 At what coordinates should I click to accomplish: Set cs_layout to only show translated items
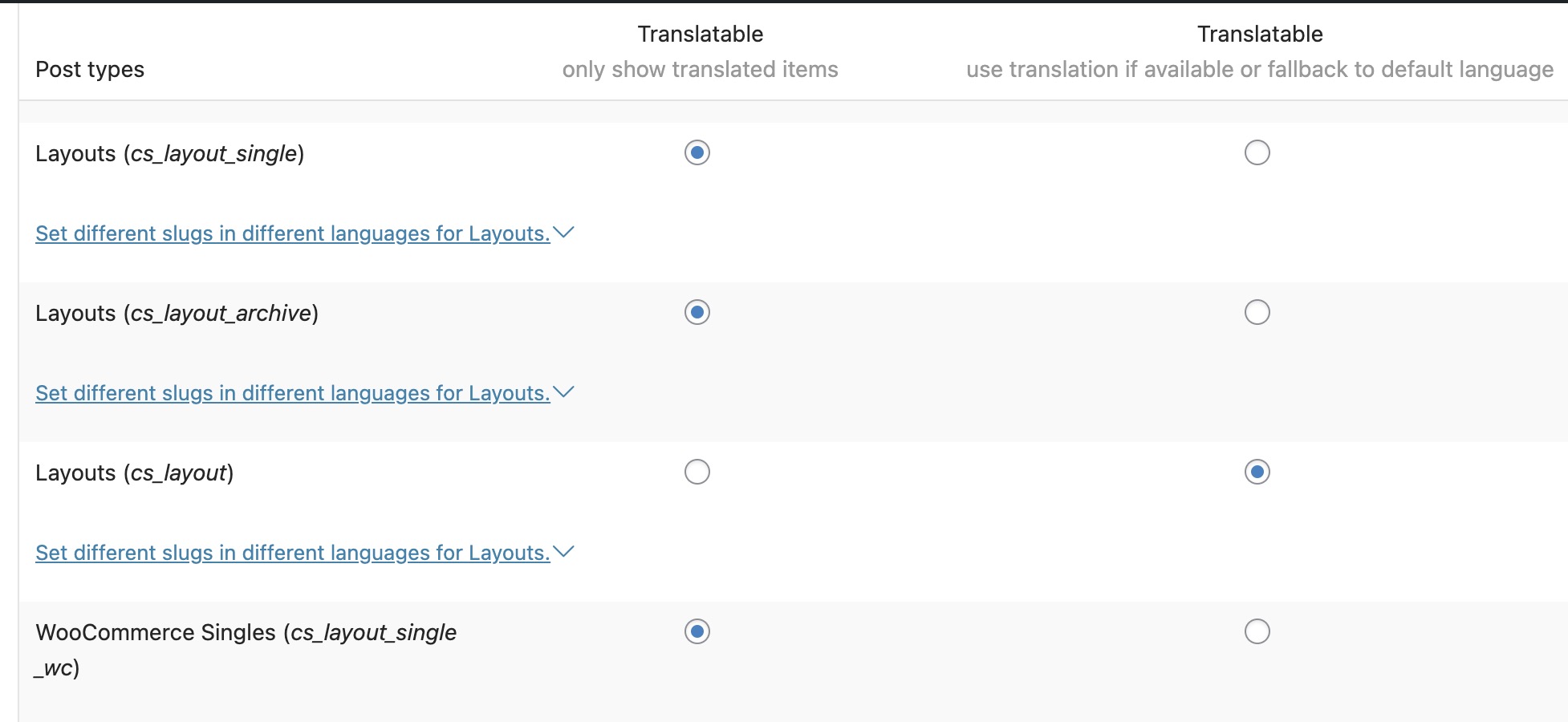[697, 472]
